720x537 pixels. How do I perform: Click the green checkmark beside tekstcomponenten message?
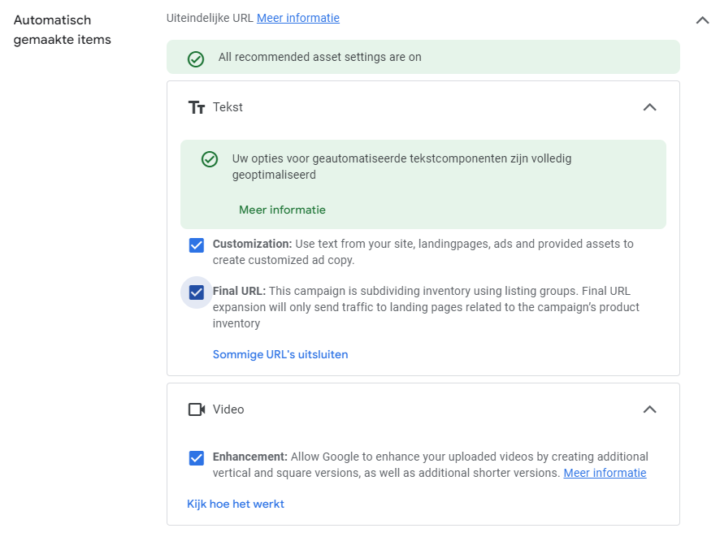pos(209,159)
